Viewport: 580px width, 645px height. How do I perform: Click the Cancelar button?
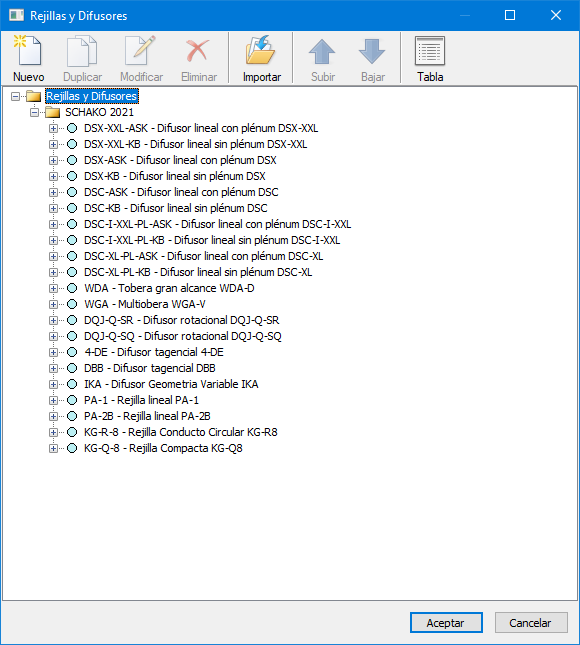point(531,623)
